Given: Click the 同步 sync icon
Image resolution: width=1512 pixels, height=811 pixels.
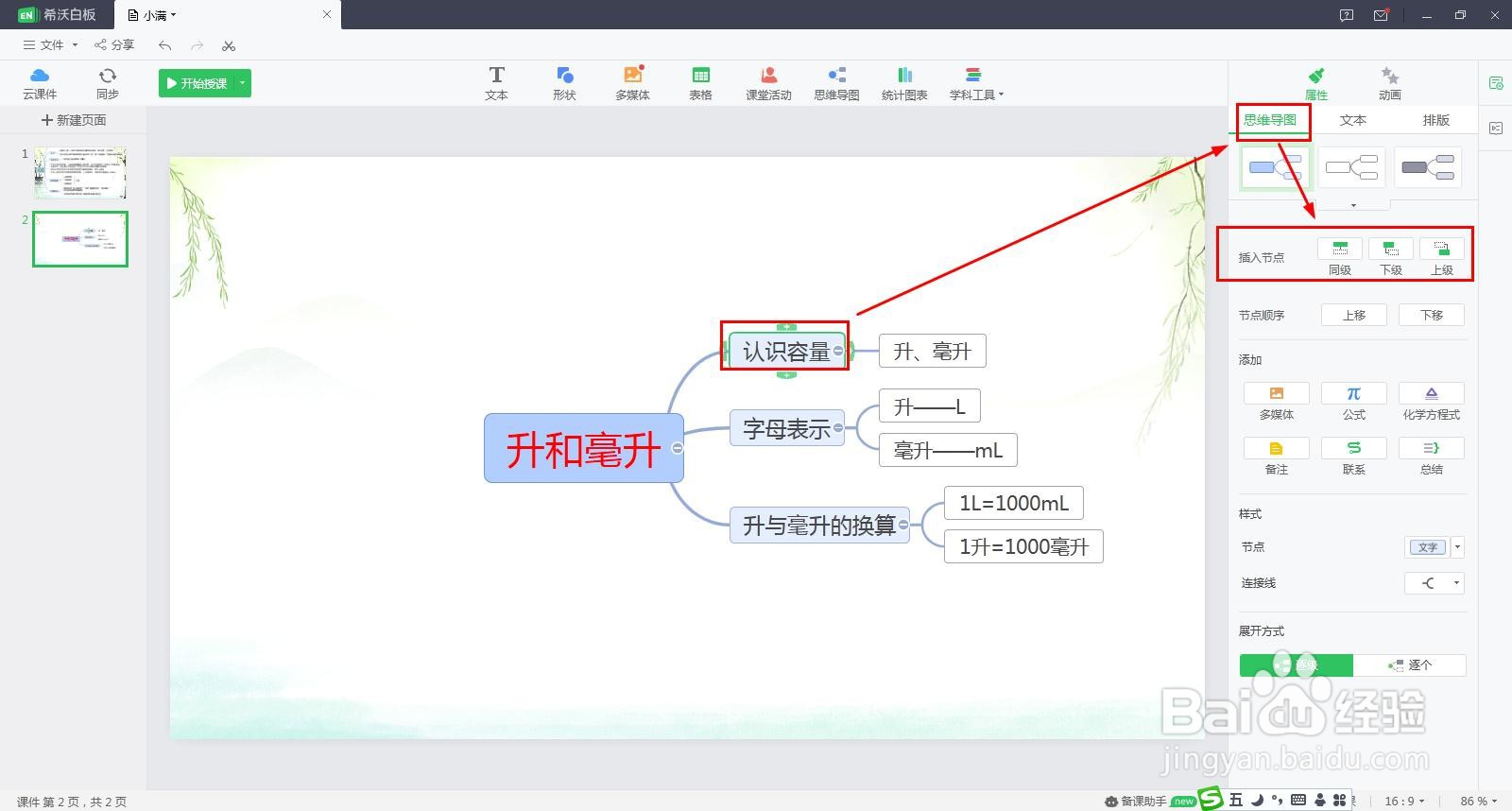Looking at the screenshot, I should point(107,83).
